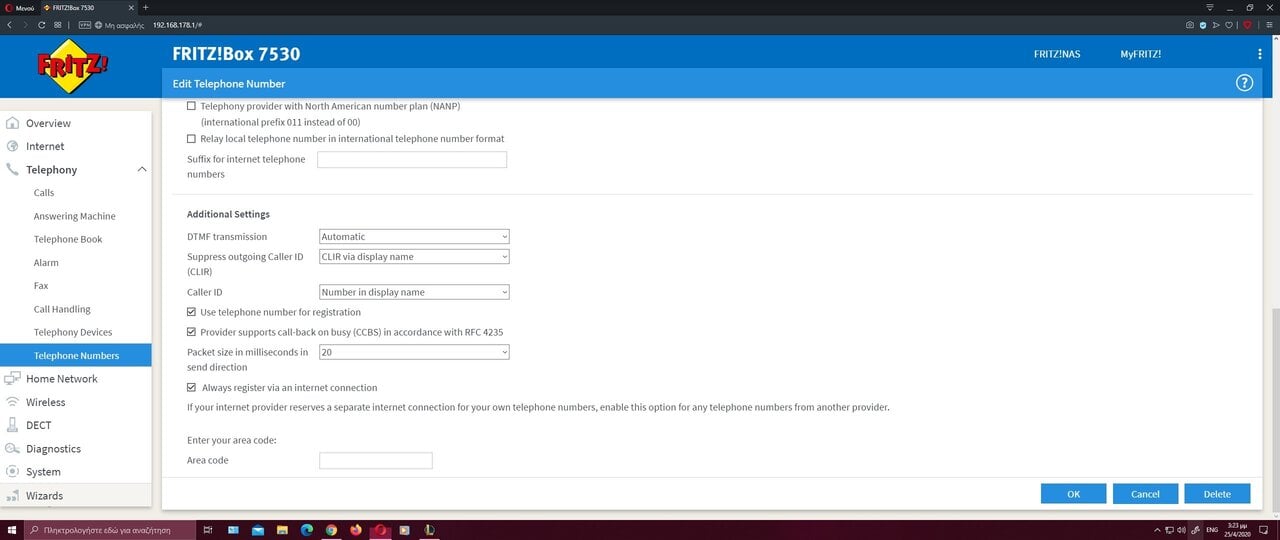Open Opera easy setup sliders icon

(1270, 24)
